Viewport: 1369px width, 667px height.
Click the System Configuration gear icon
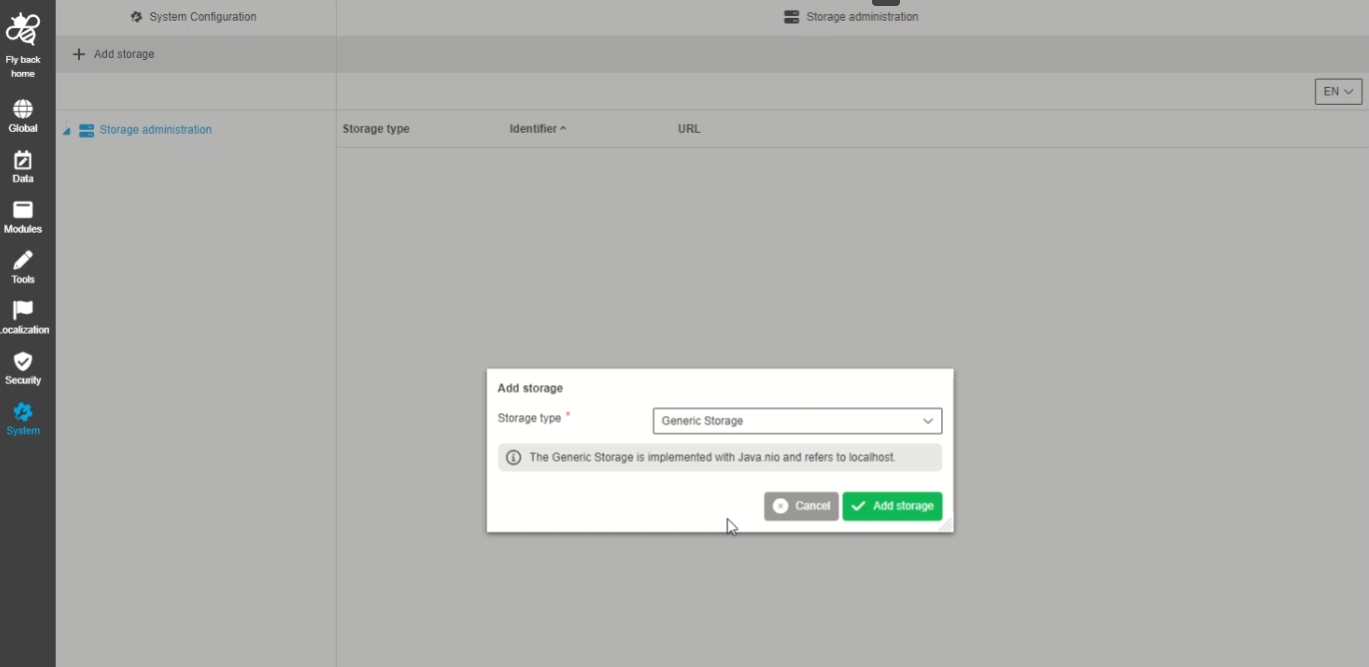tap(136, 17)
